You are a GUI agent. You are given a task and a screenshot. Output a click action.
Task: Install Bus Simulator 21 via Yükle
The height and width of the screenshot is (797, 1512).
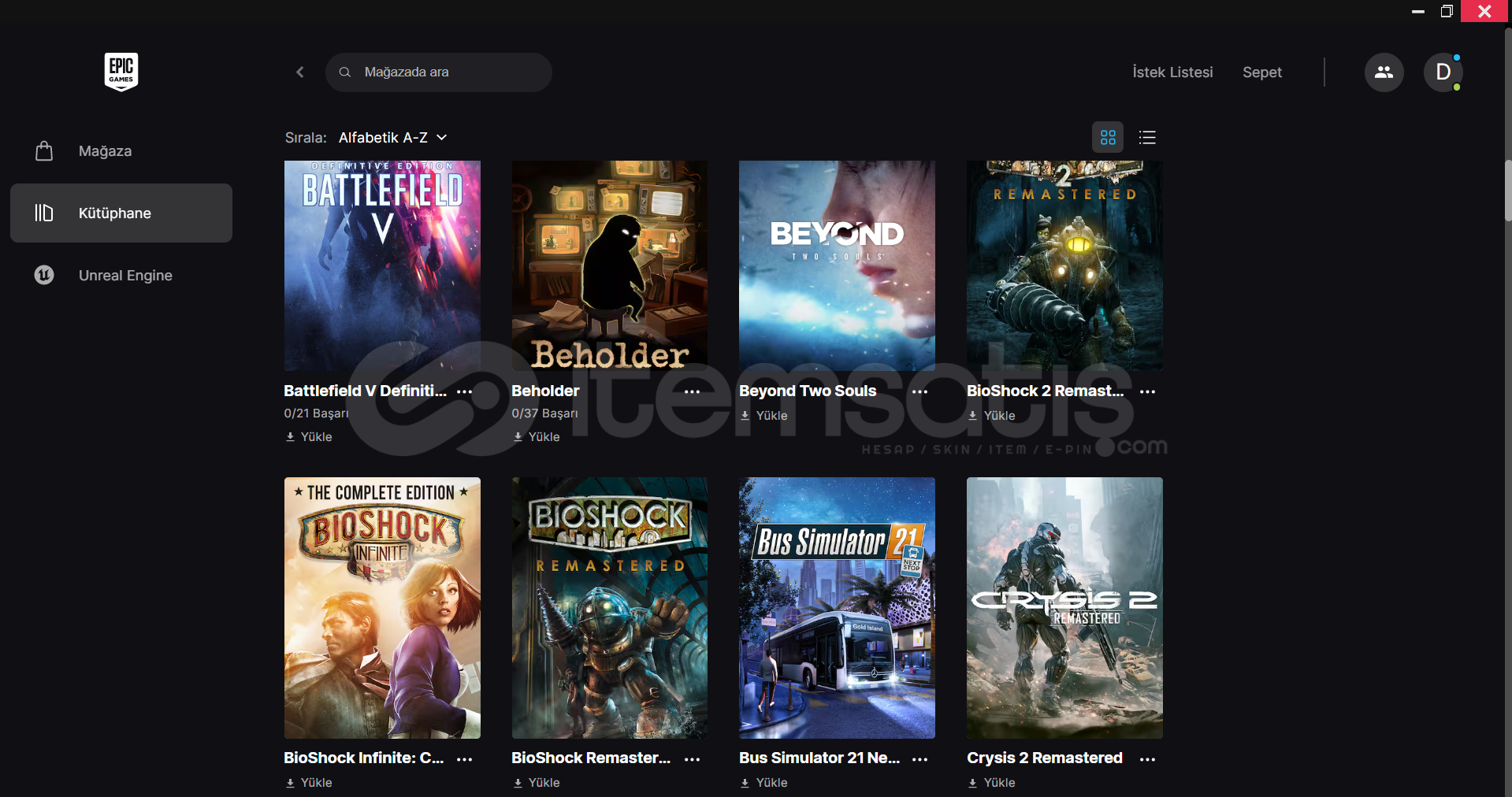(764, 783)
